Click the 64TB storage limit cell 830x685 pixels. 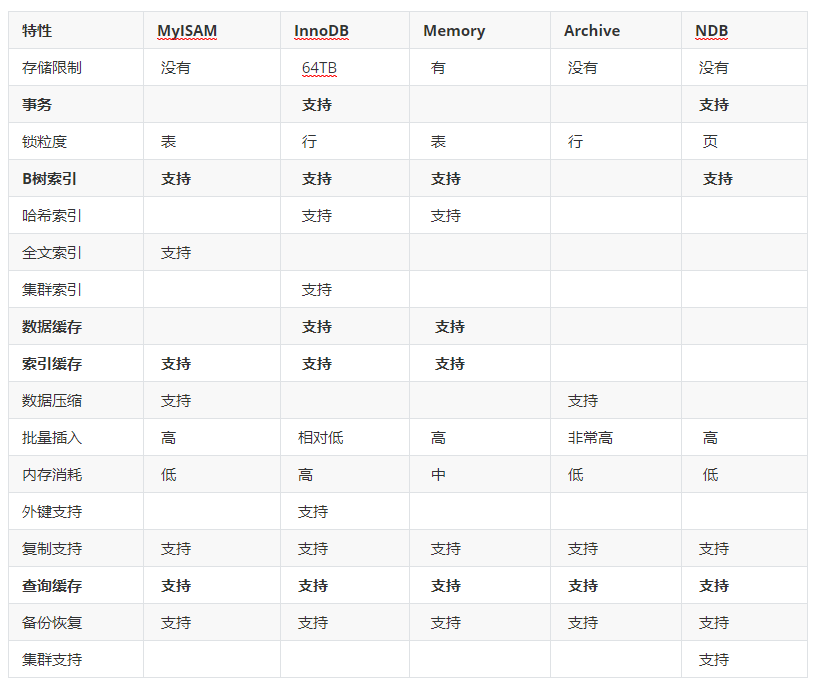click(x=319, y=68)
